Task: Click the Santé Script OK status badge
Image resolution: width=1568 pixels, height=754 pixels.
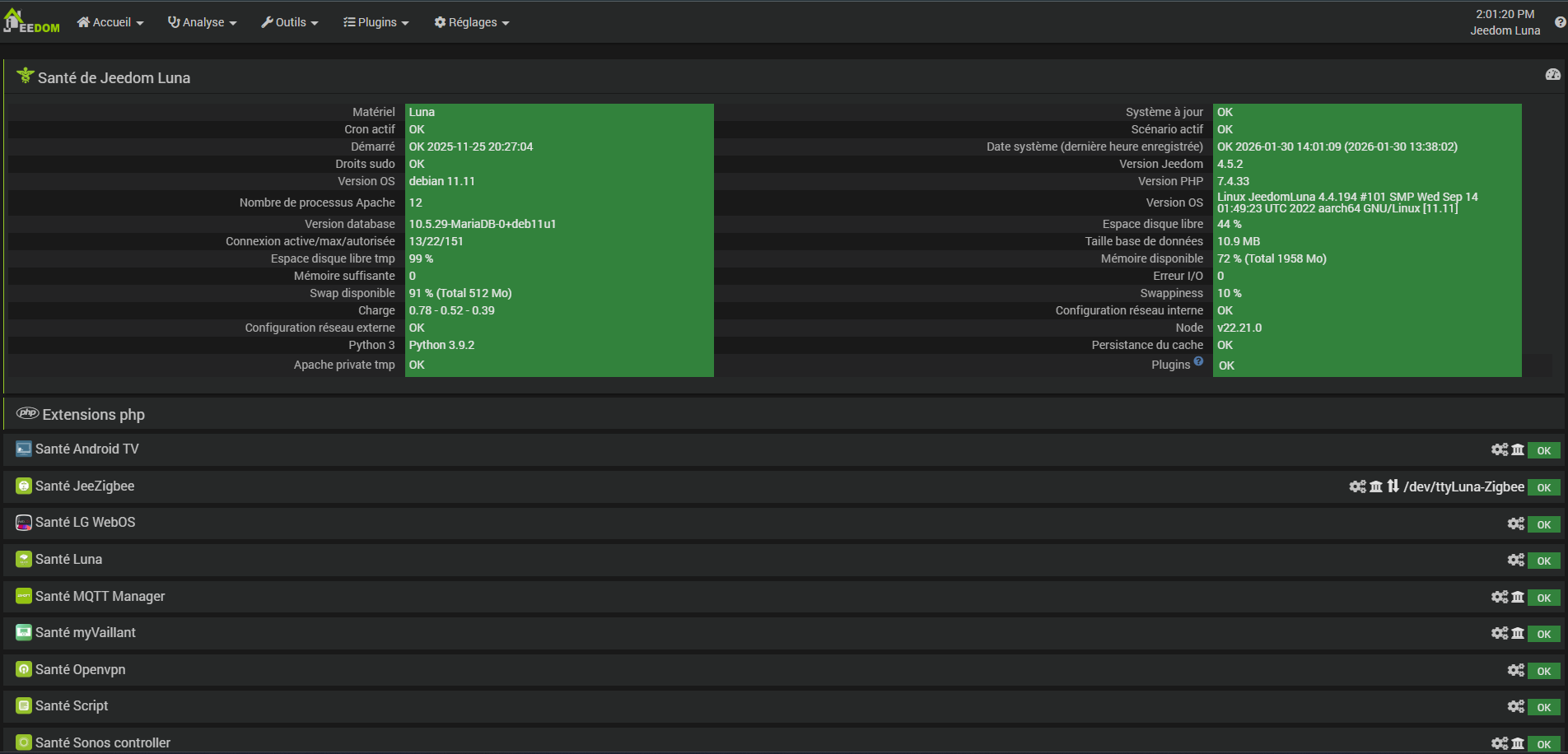Action: [x=1543, y=707]
